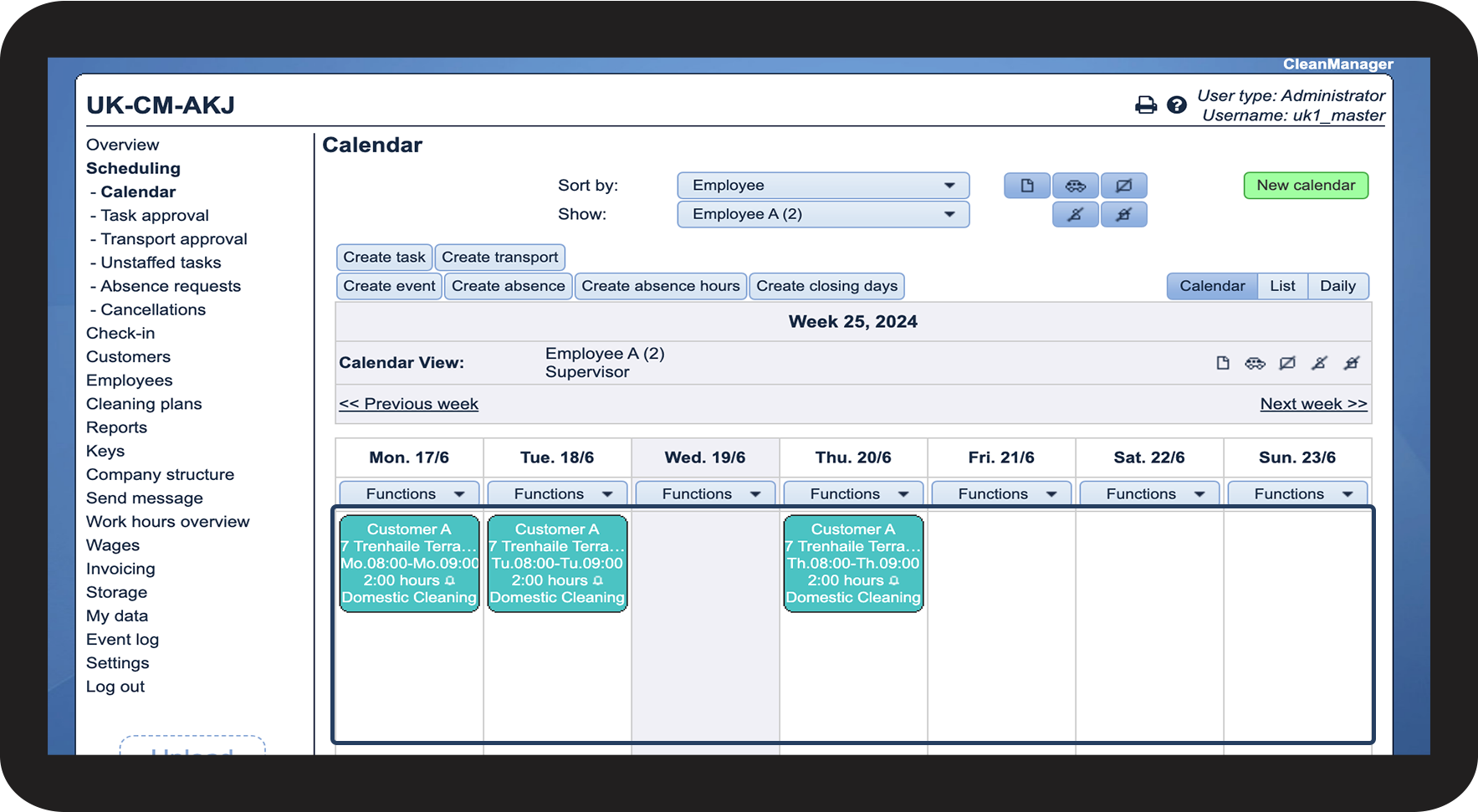Screen dimensions: 1478x812
Task: Go to Next week link
Action: point(1313,404)
